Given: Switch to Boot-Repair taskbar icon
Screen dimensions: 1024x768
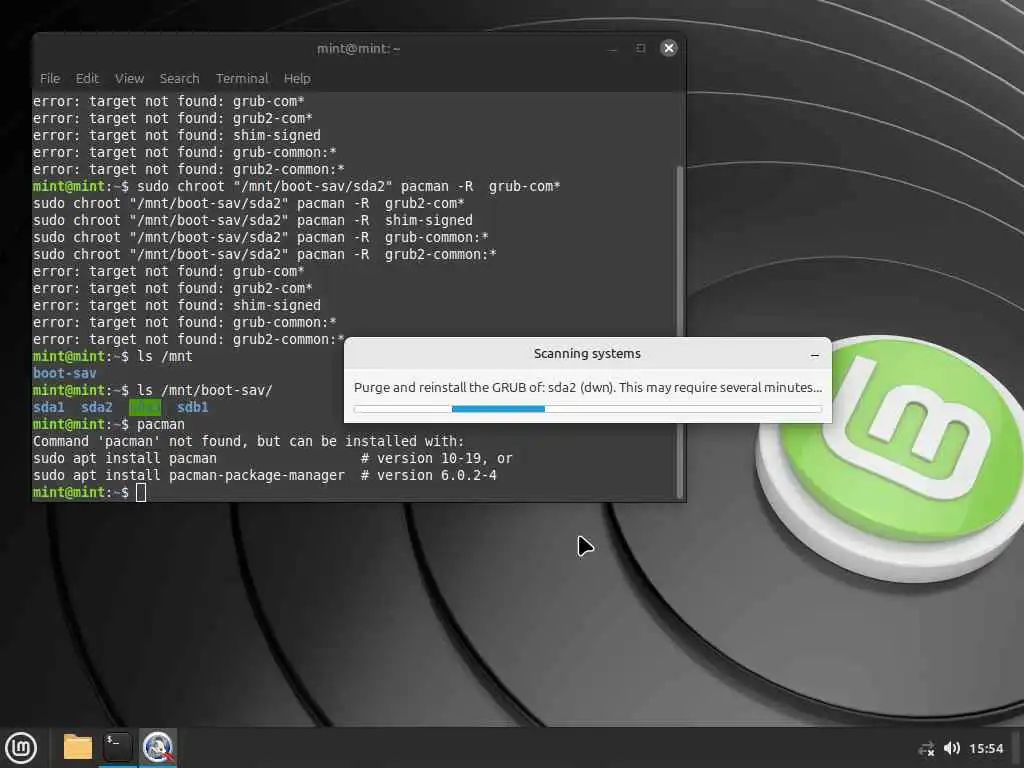Looking at the screenshot, I should pos(158,747).
